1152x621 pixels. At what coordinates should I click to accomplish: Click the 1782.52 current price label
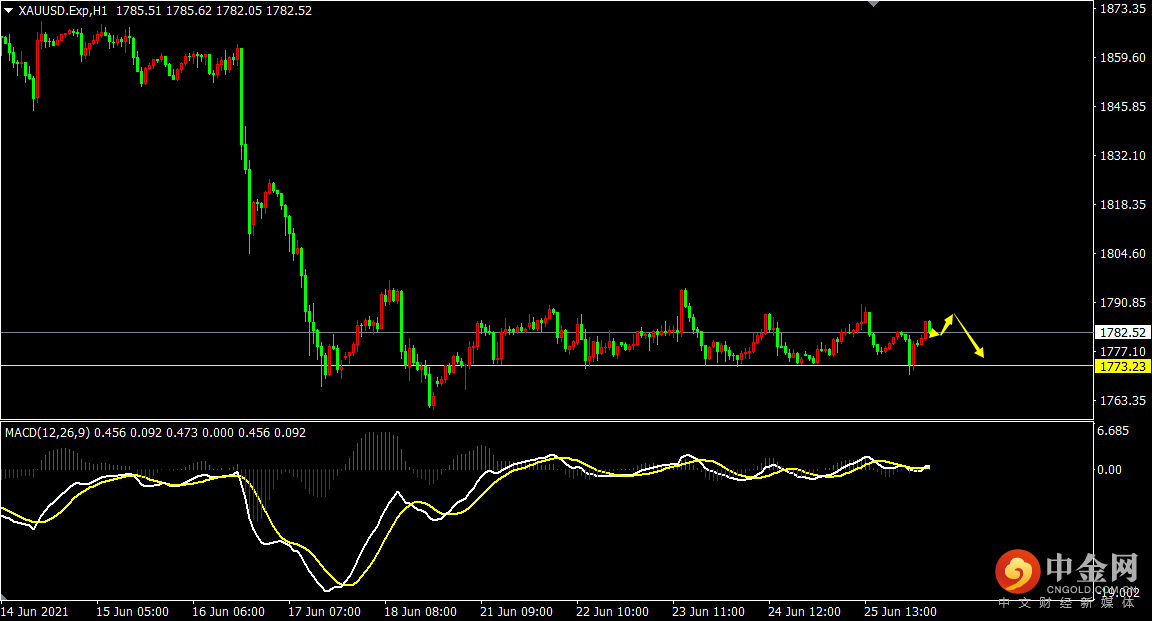(1122, 332)
